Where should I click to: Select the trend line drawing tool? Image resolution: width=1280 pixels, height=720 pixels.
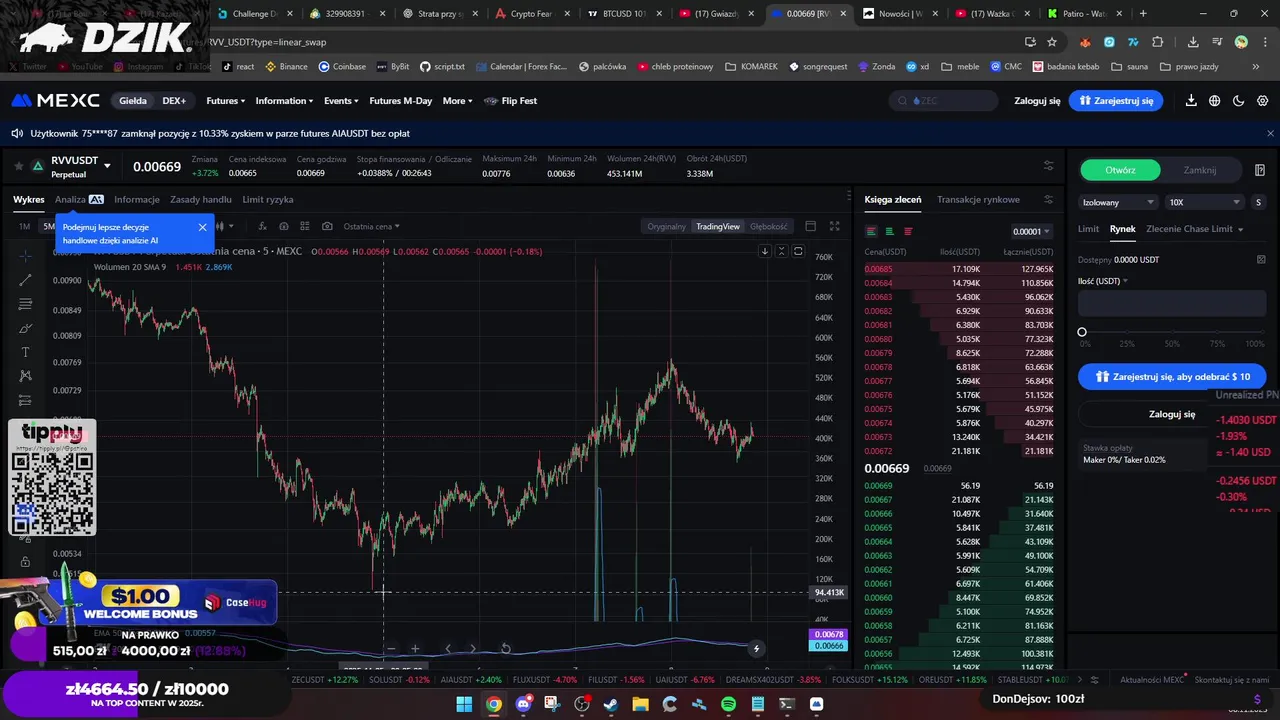coord(26,280)
